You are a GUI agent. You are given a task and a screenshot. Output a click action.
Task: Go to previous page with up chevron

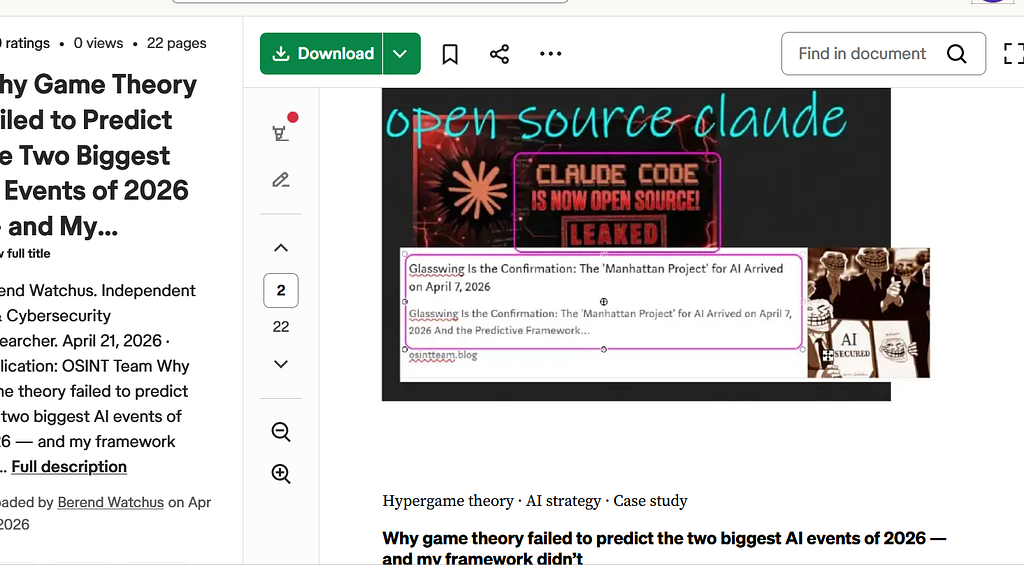click(281, 248)
